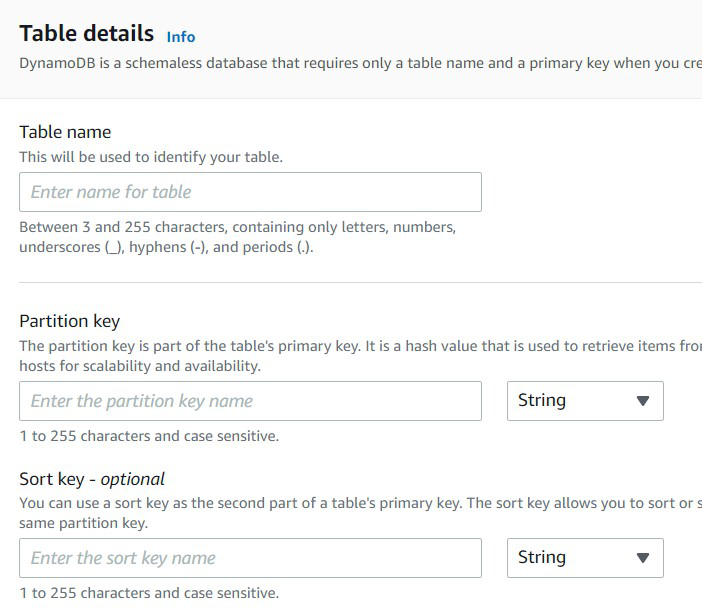Image resolution: width=702 pixels, height=612 pixels.
Task: Click the case sensitive hint below partition key
Action: click(x=149, y=436)
